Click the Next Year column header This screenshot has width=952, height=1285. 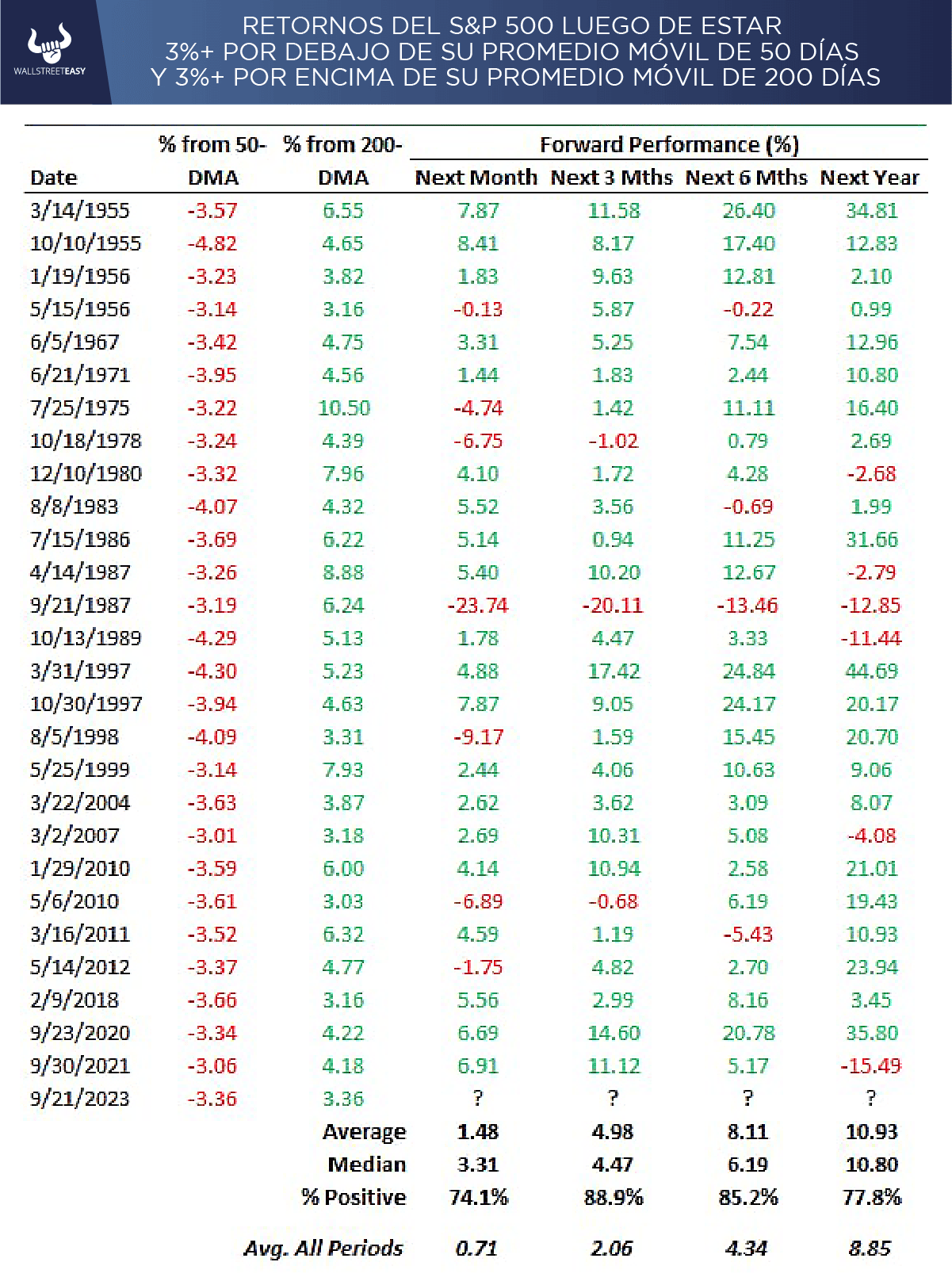(x=870, y=178)
